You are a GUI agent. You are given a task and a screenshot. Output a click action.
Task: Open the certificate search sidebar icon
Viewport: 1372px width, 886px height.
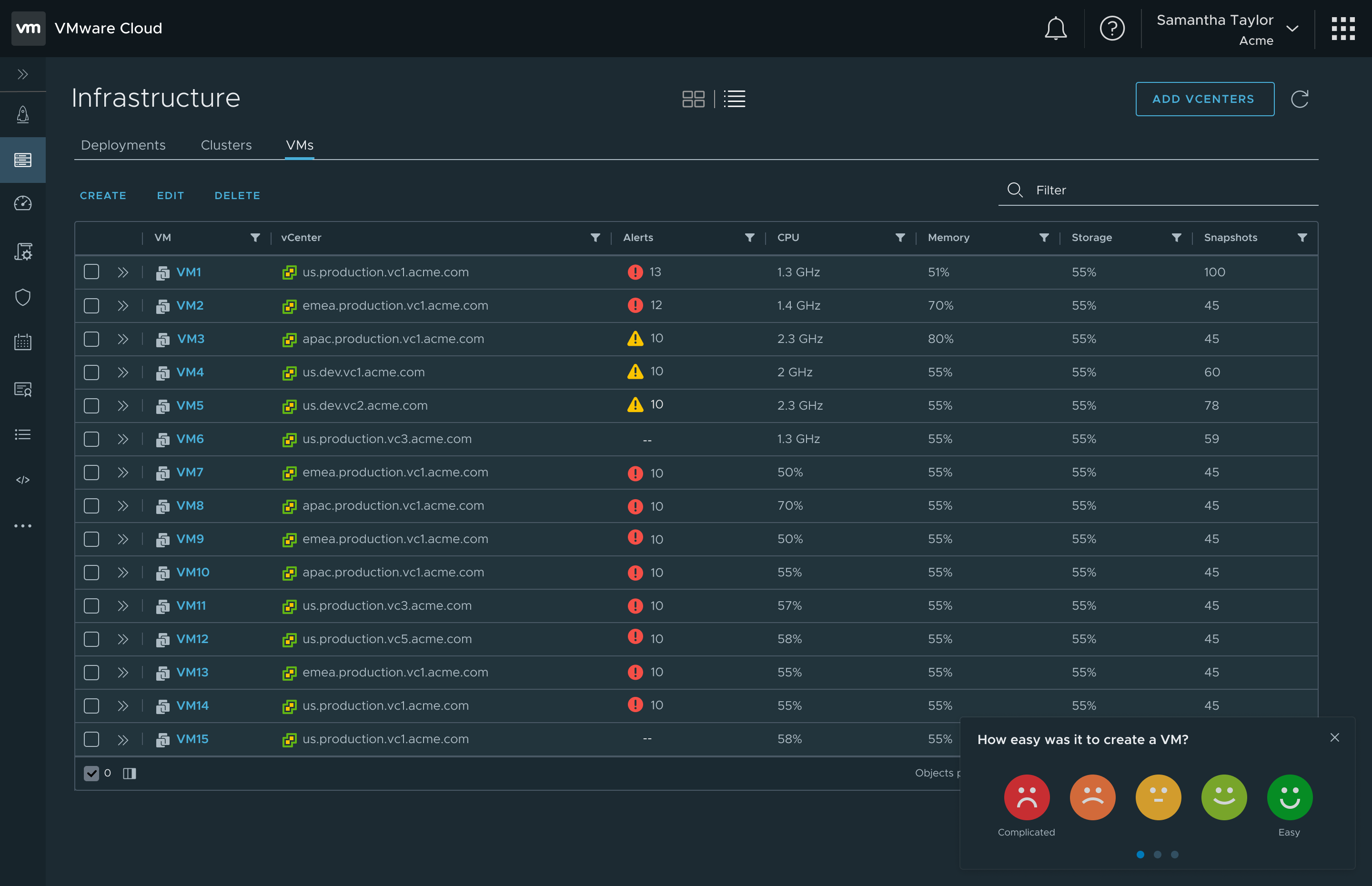tap(23, 390)
